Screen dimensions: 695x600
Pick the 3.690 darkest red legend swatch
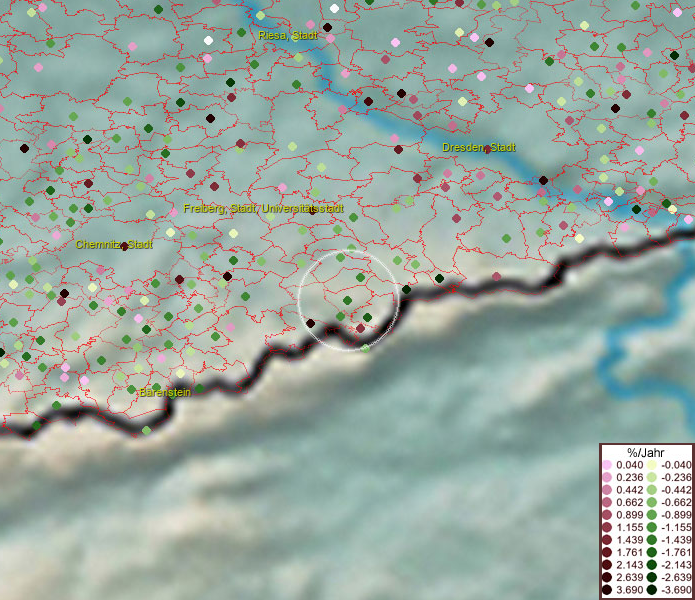(x=607, y=591)
